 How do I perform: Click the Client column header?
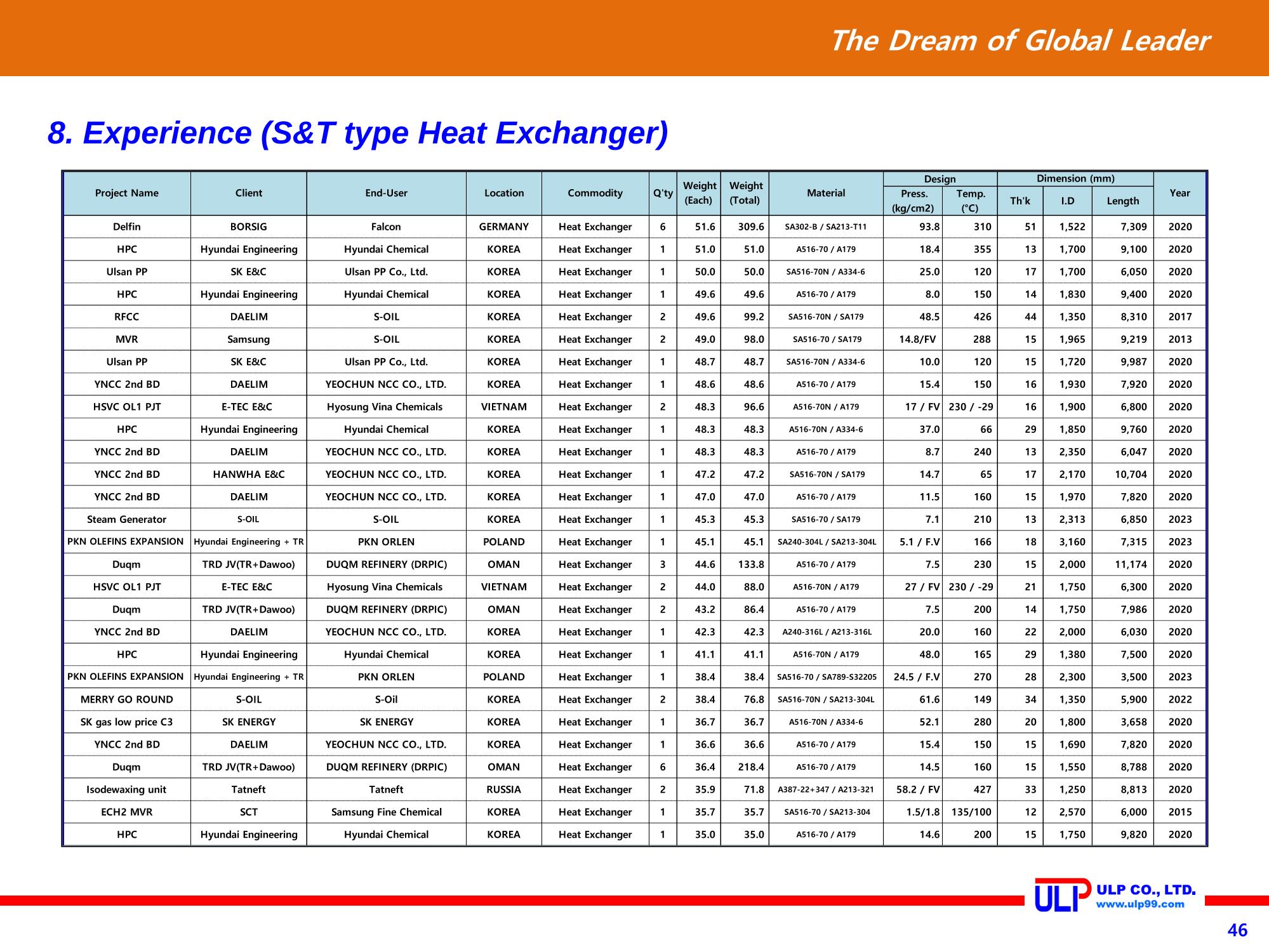(249, 193)
